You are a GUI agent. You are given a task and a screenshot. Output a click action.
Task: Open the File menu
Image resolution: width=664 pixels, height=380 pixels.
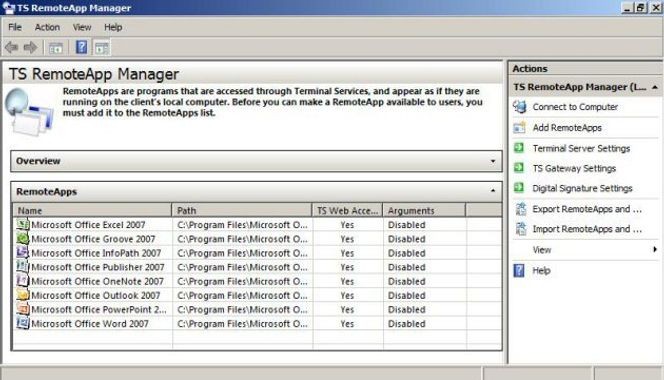point(15,27)
